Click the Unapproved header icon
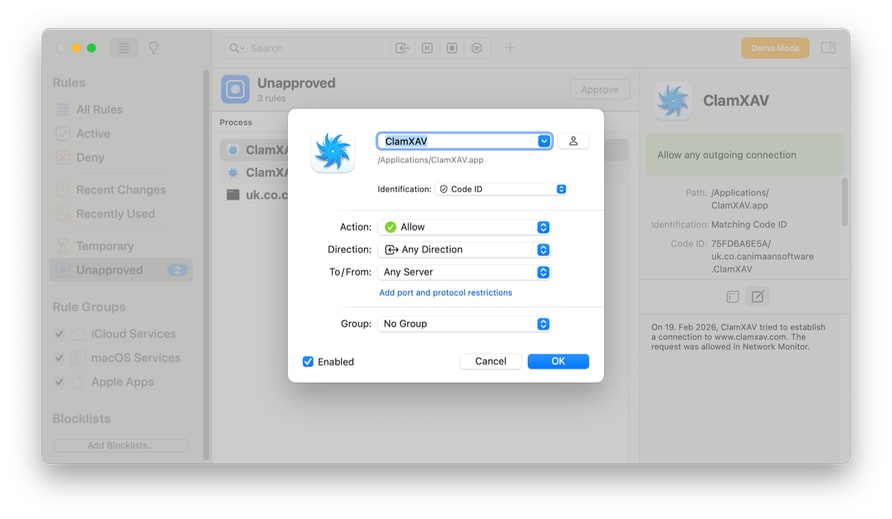The height and width of the screenshot is (519, 892). 236,89
